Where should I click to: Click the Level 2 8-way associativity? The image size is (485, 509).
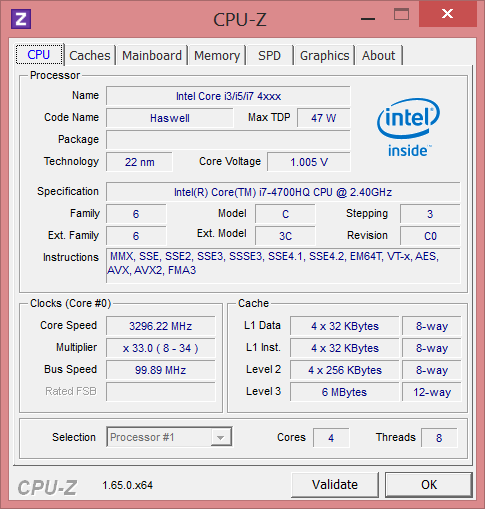click(432, 370)
